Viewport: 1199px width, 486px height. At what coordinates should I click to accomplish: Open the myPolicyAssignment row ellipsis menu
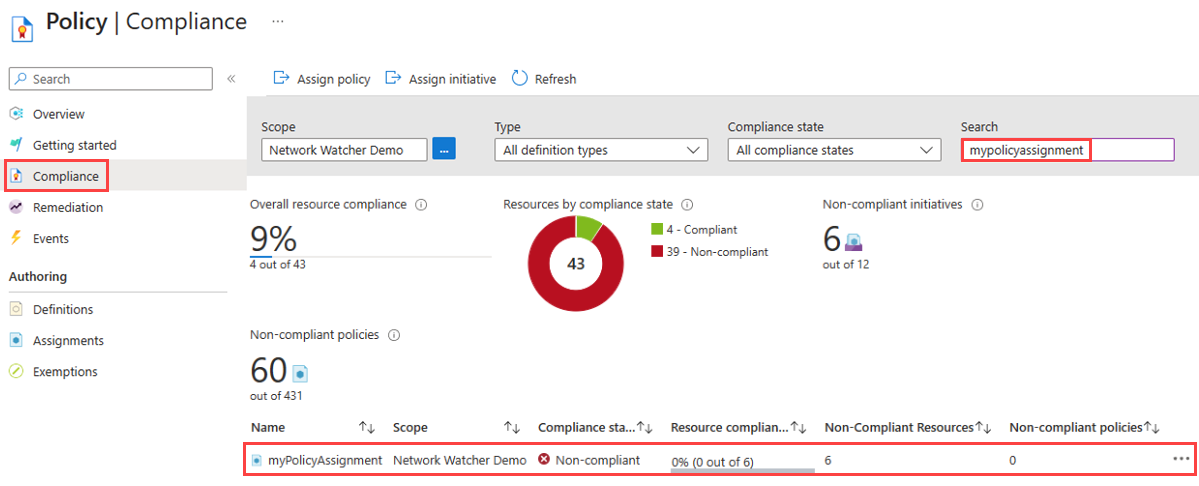(x=1181, y=458)
